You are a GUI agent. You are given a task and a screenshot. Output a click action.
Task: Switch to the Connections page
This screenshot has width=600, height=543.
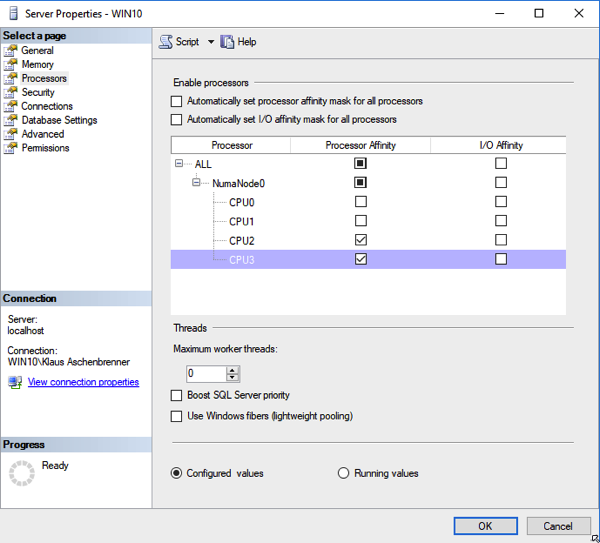[x=47, y=106]
